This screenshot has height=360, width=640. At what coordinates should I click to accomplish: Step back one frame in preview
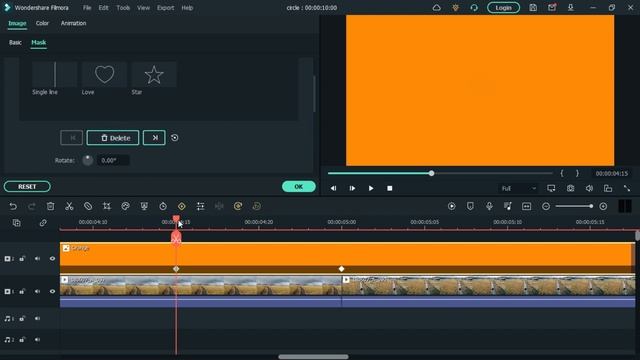point(333,188)
